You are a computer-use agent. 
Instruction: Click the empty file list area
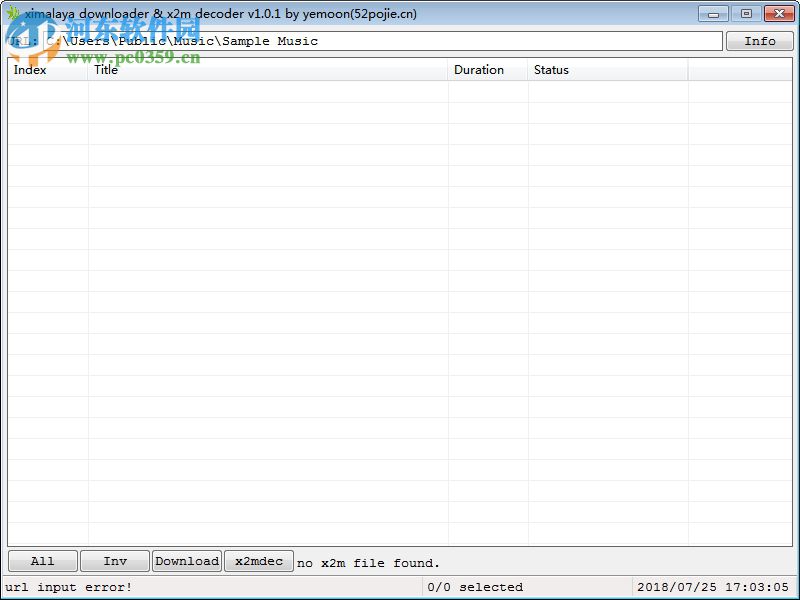point(400,300)
